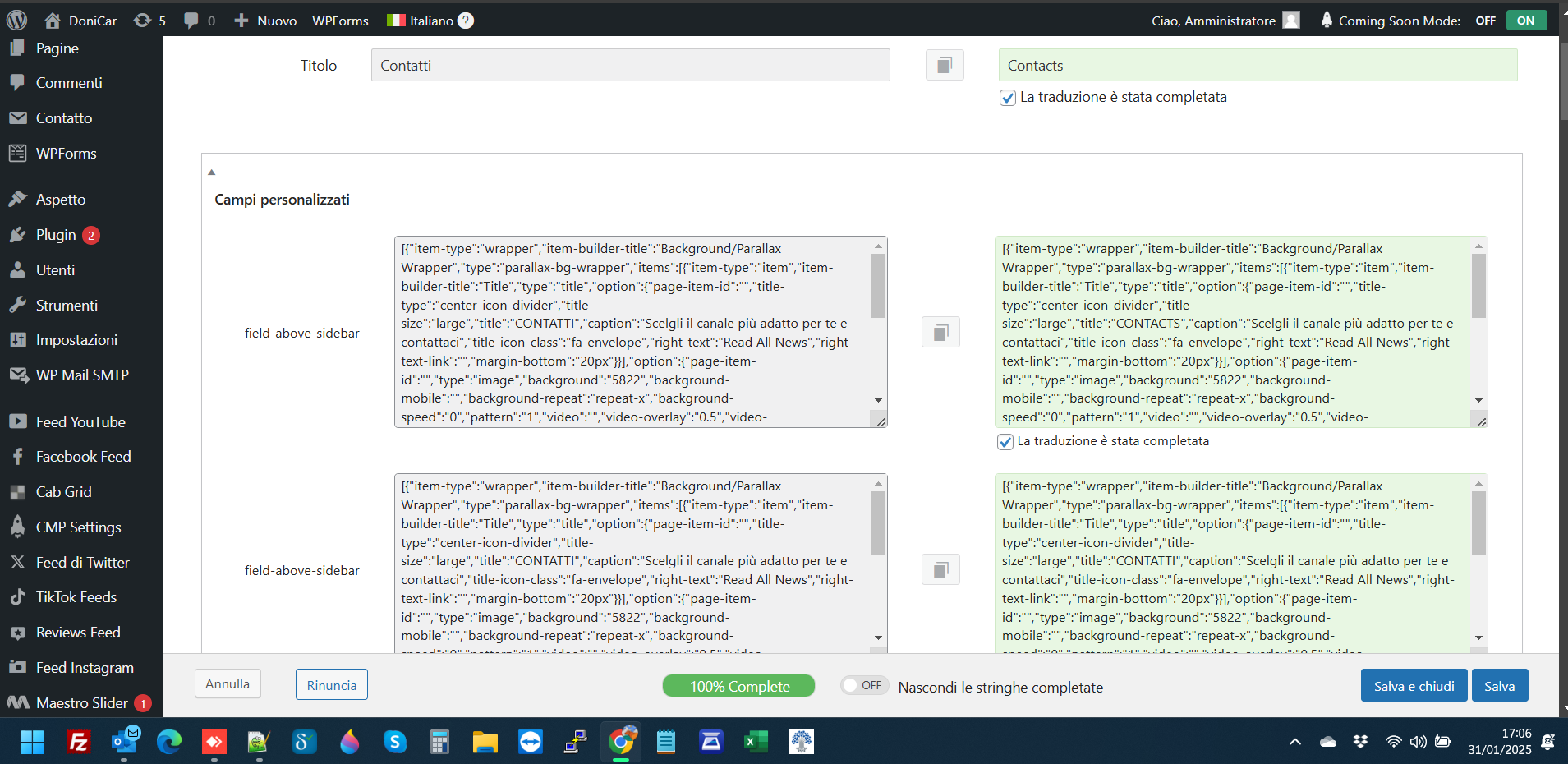This screenshot has height=764, width=1568.
Task: Click the Annulla button
Action: tap(228, 683)
